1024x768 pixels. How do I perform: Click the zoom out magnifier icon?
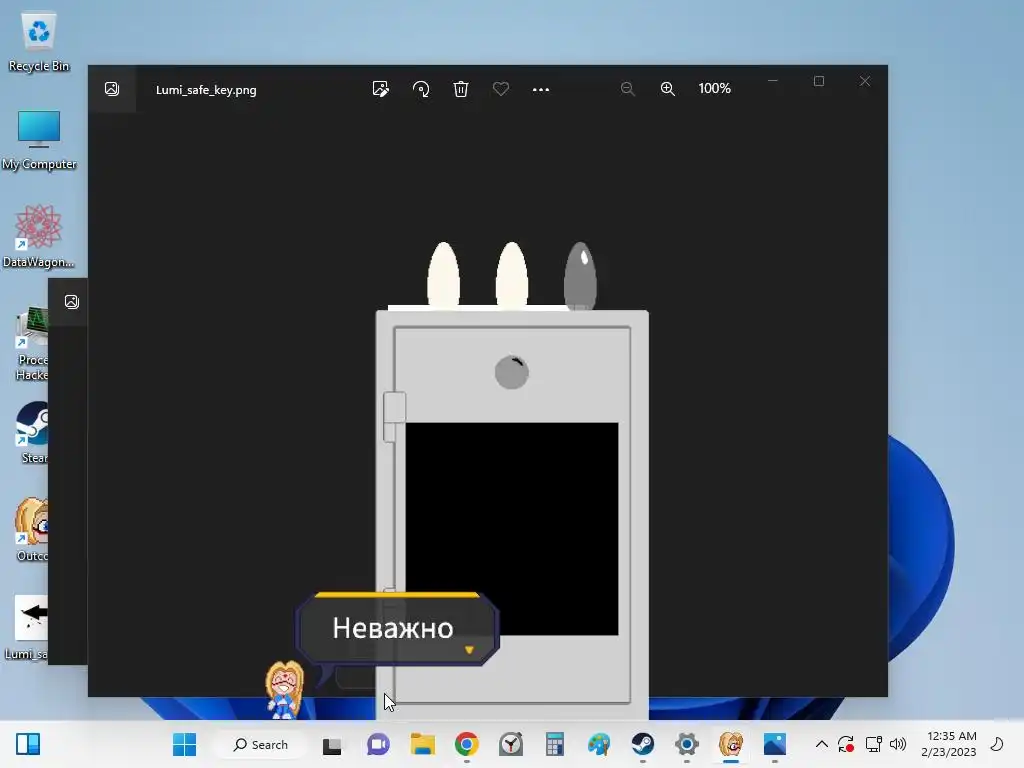[x=628, y=89]
